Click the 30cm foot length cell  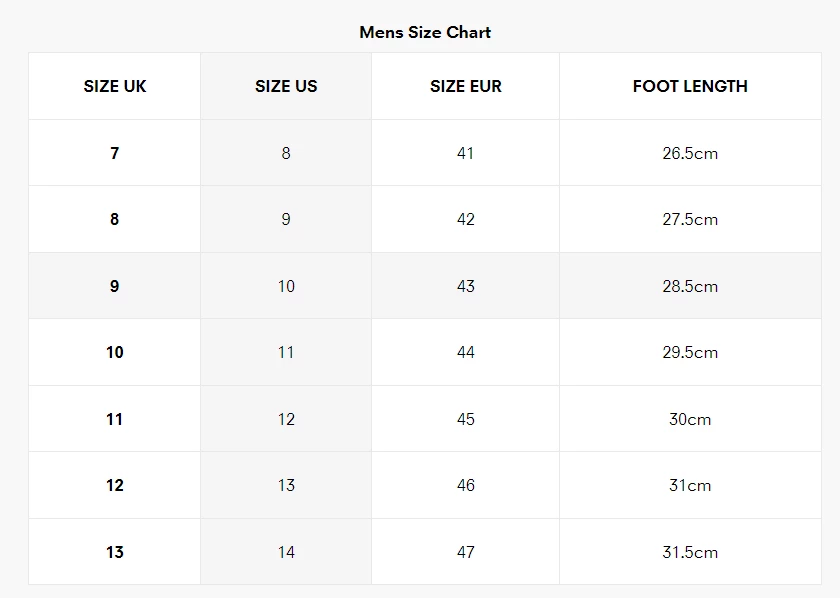pyautogui.click(x=690, y=419)
